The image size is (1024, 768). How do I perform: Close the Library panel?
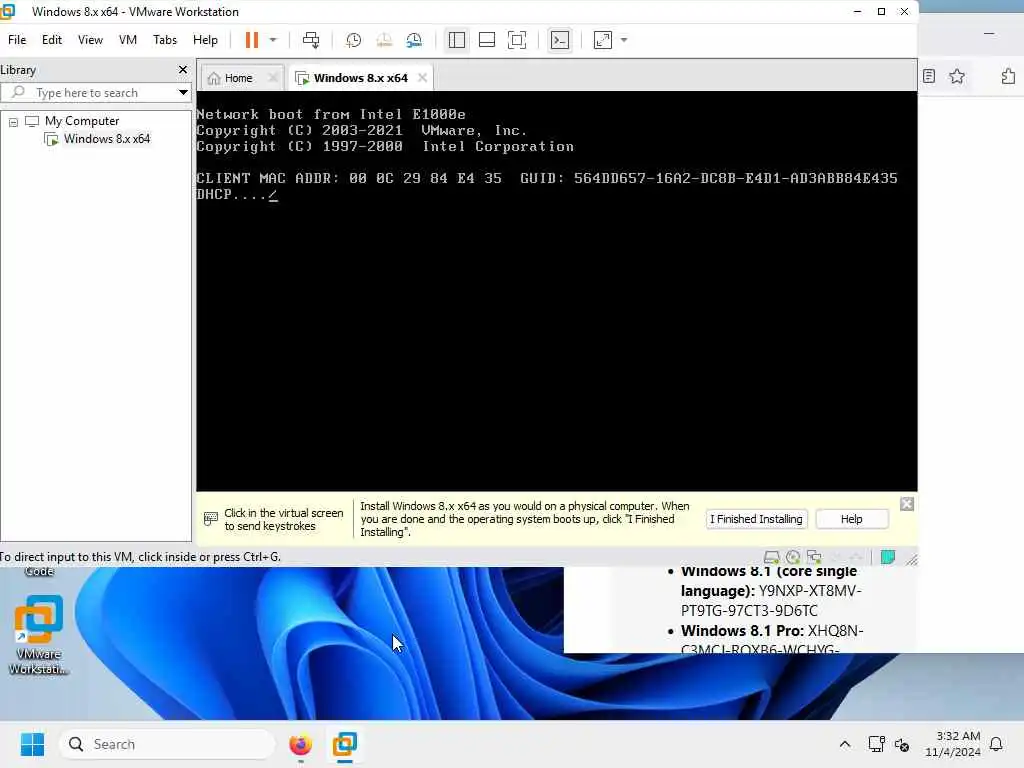tap(183, 69)
